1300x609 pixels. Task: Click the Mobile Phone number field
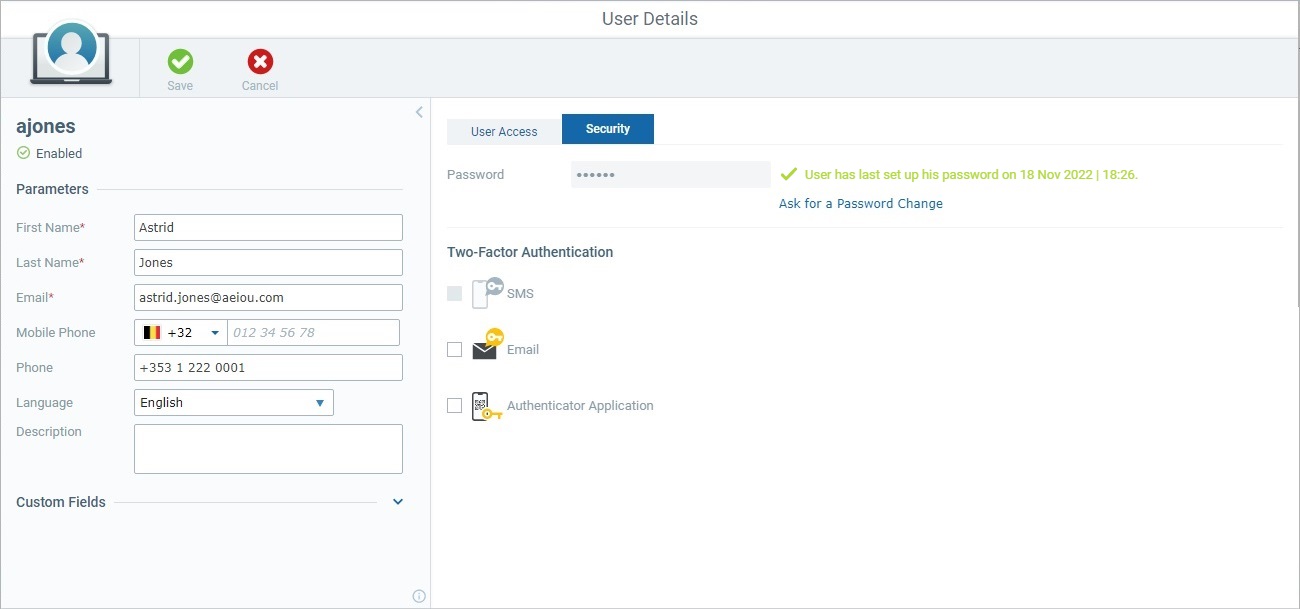click(313, 332)
